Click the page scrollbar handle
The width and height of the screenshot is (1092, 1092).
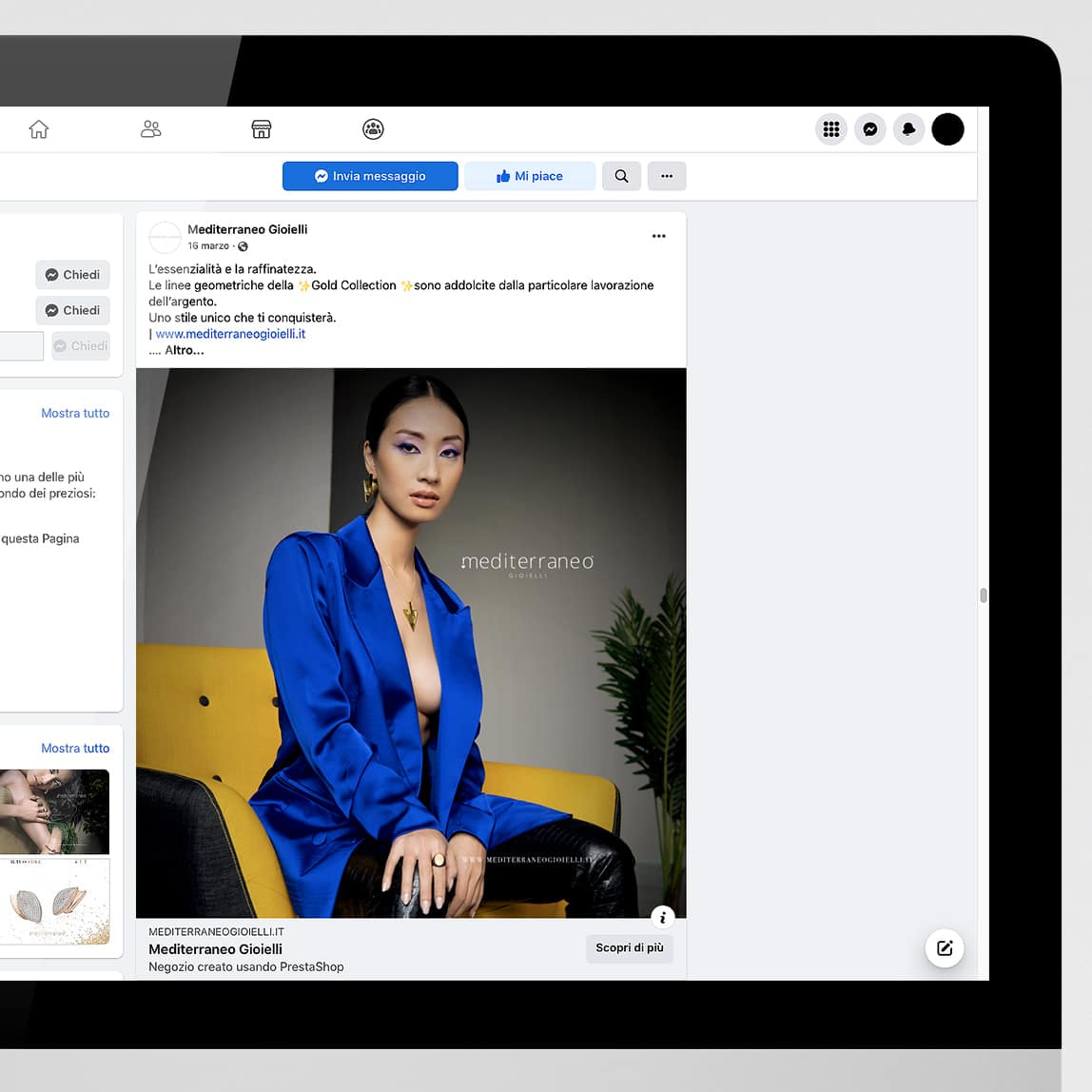[x=983, y=595]
